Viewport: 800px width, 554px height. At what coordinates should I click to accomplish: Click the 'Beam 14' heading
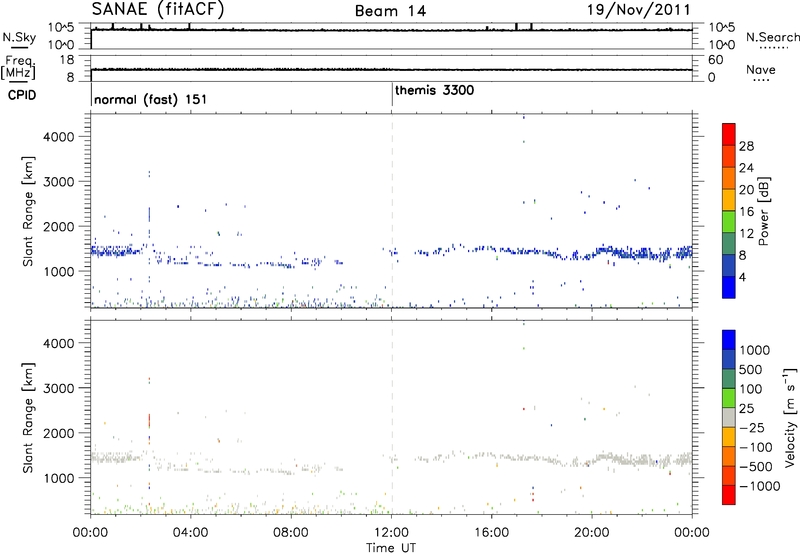(390, 11)
